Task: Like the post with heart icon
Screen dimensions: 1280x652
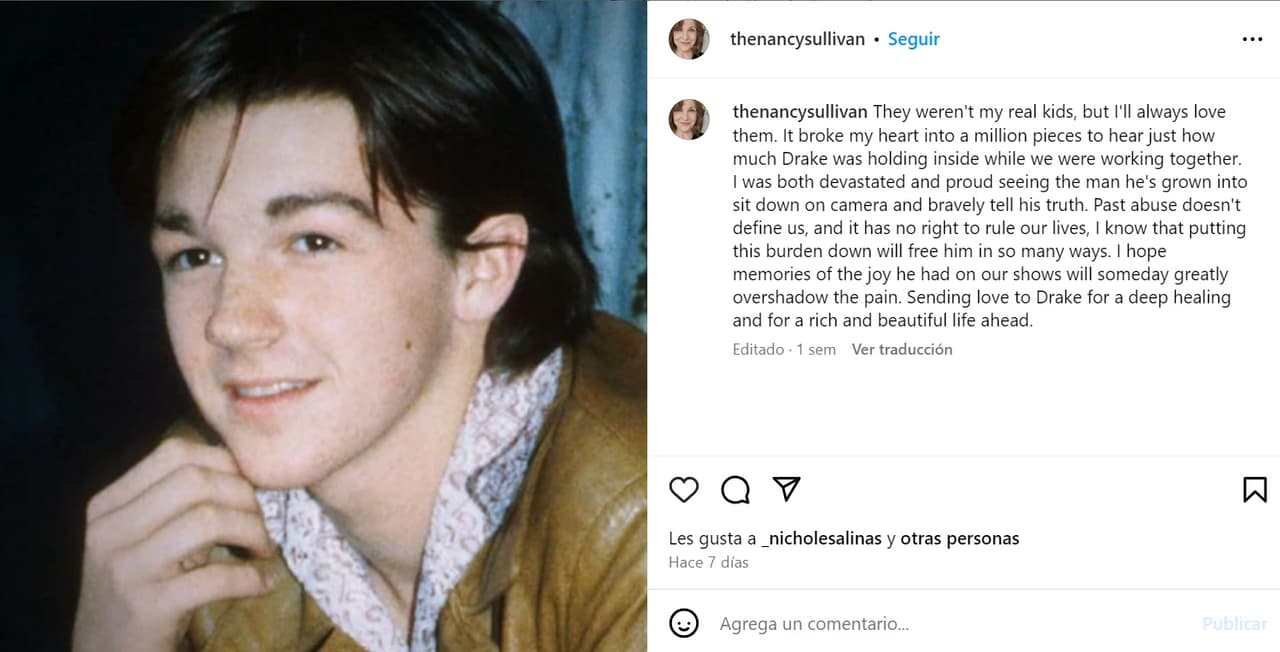Action: tap(684, 489)
